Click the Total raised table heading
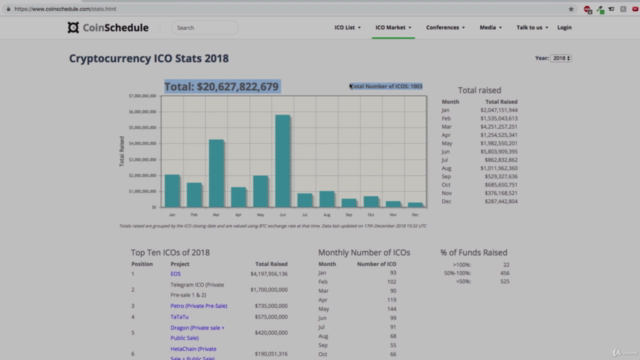The image size is (640, 360). (479, 90)
